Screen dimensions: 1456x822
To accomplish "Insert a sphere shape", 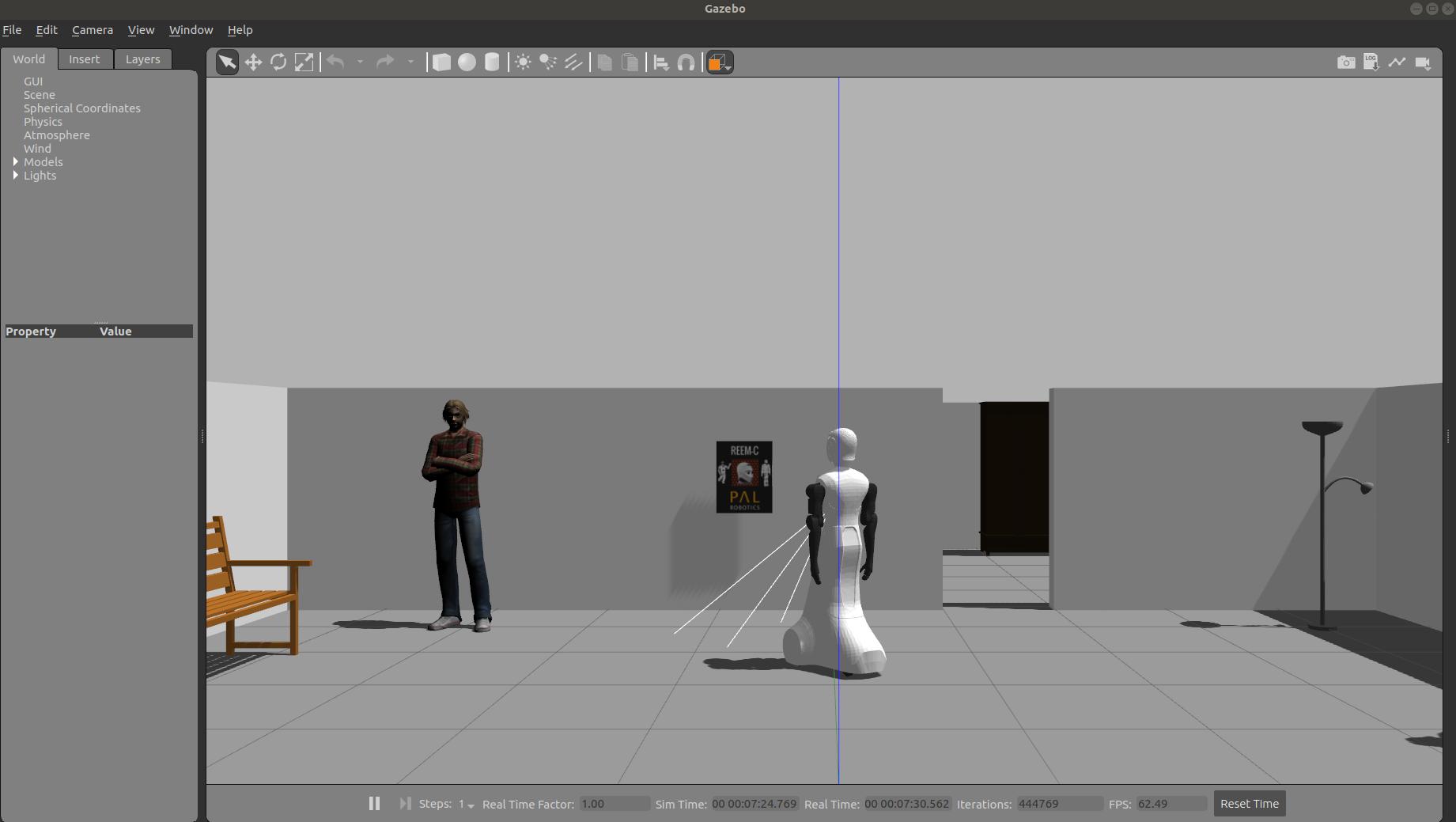I will (467, 63).
